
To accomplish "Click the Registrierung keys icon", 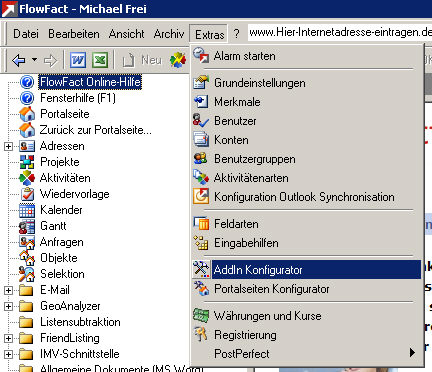I will [201, 334].
